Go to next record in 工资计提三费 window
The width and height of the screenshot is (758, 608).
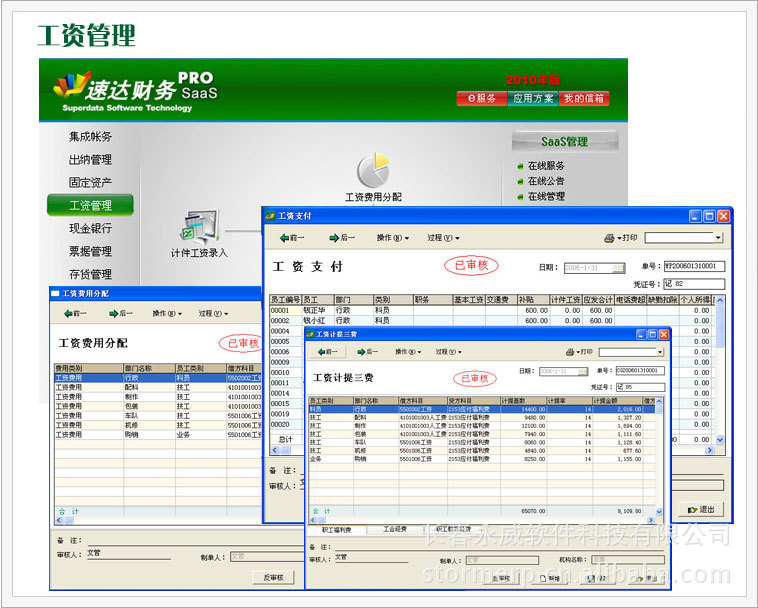[x=367, y=352]
